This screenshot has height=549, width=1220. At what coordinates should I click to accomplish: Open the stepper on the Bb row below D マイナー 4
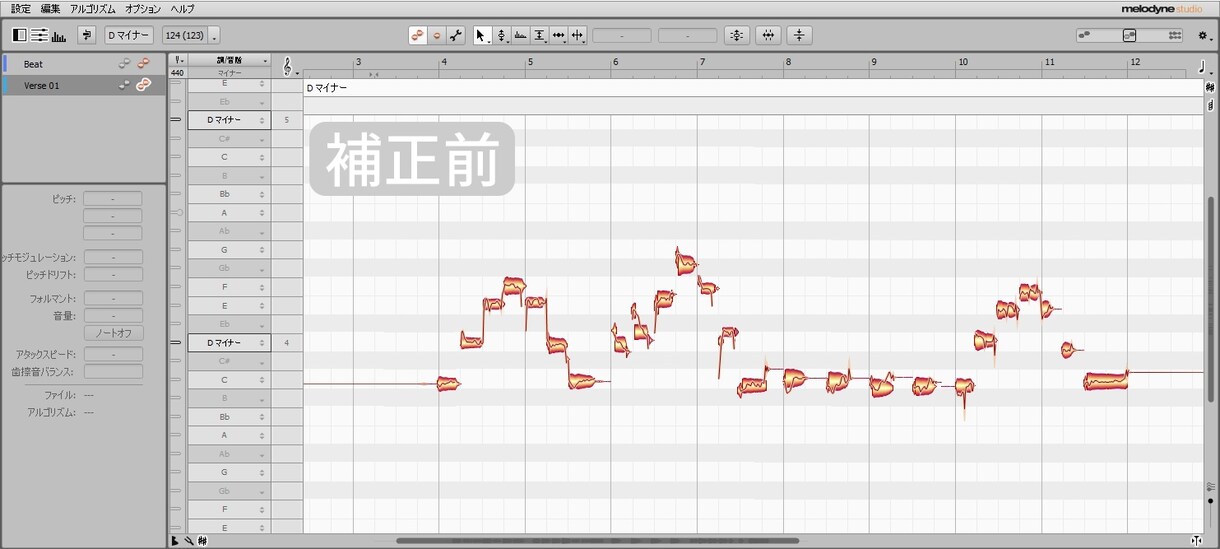coord(262,417)
